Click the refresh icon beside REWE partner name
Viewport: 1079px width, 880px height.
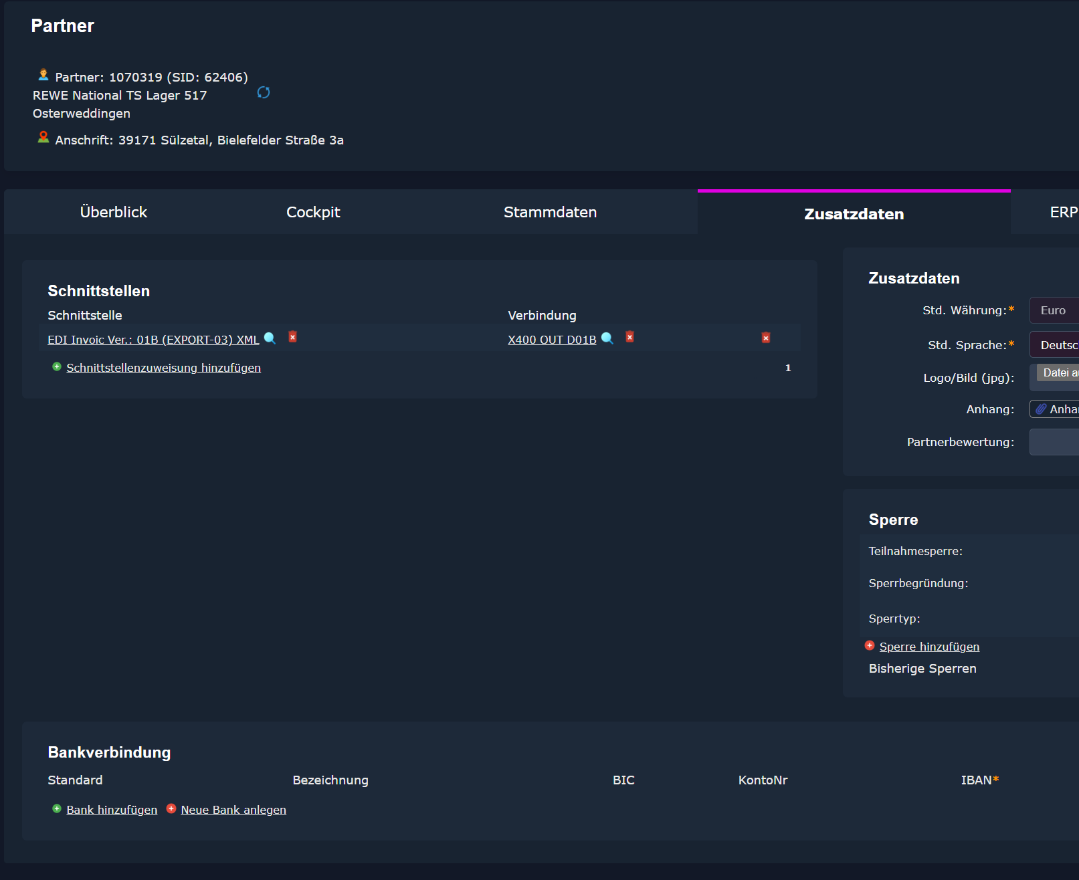(264, 93)
